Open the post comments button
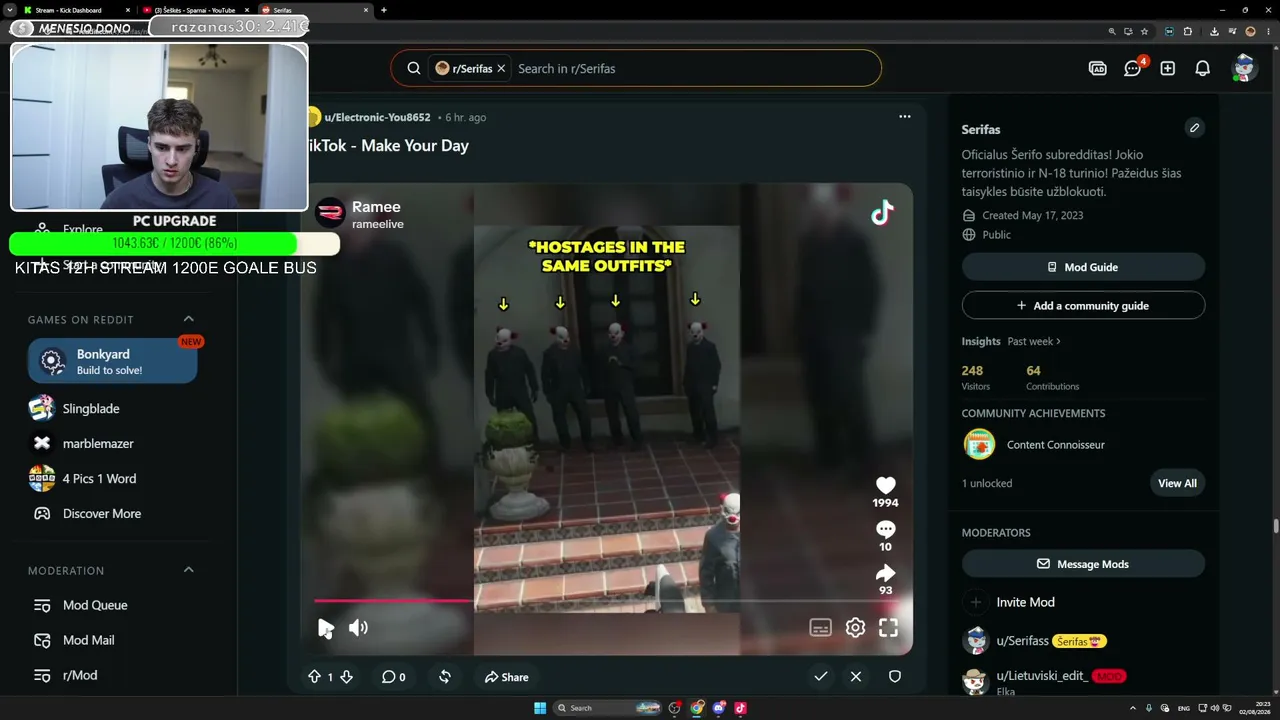 [x=393, y=677]
